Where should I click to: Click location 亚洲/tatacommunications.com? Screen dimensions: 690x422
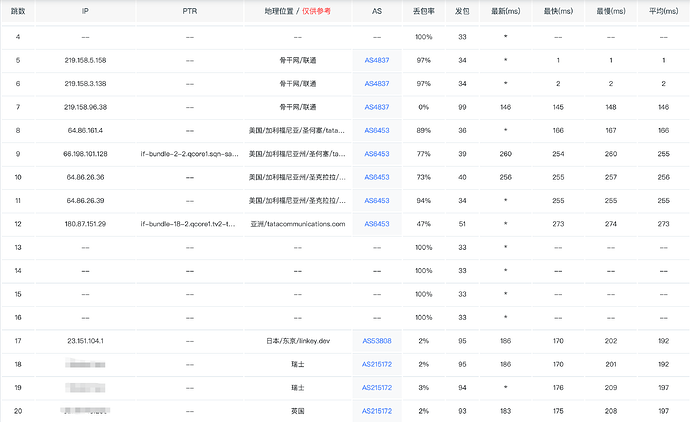(298, 224)
